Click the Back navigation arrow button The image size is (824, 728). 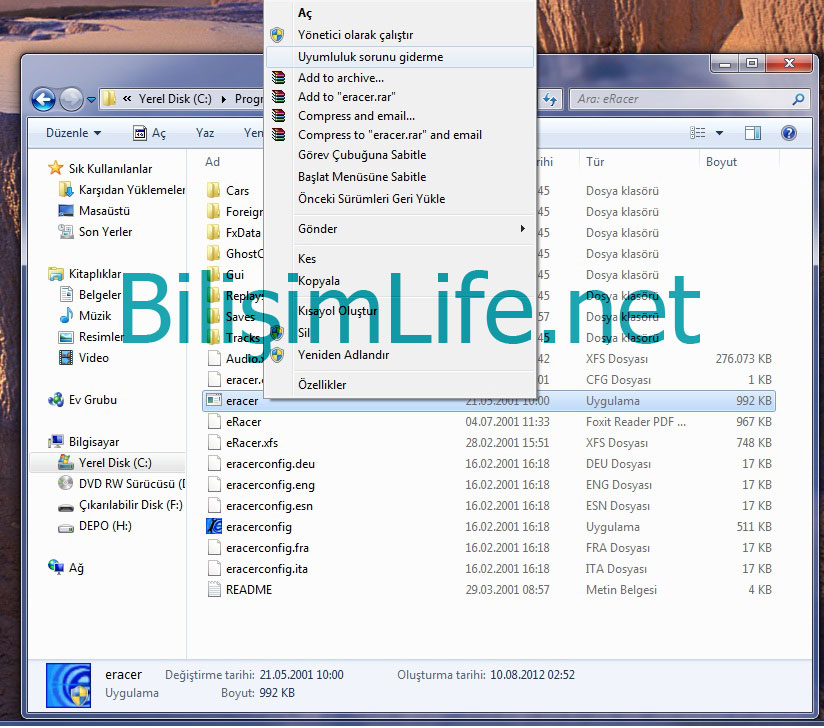coord(43,99)
